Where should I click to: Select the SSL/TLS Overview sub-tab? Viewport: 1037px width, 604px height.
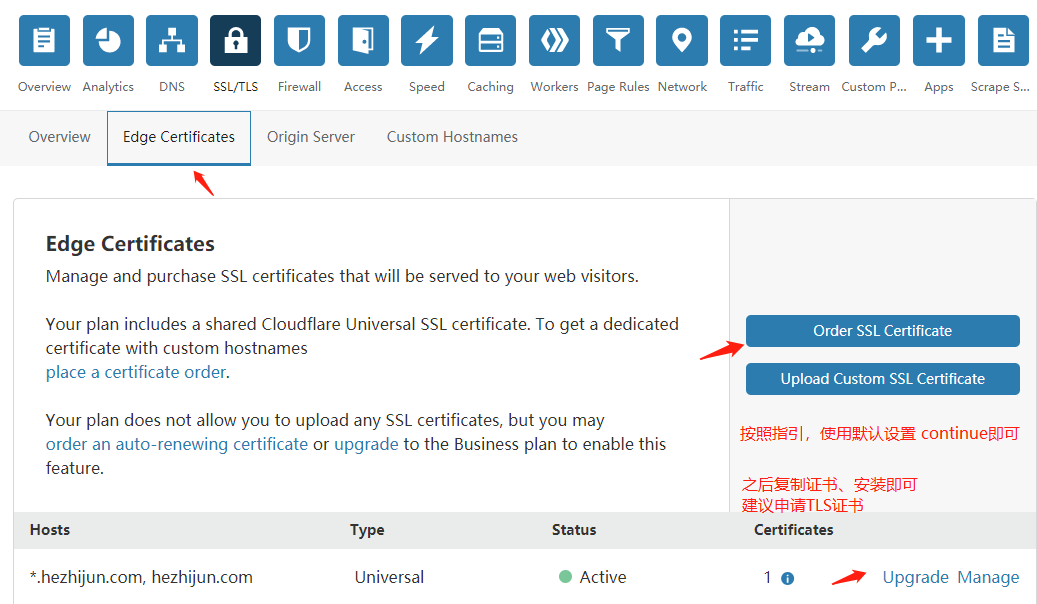coord(59,137)
